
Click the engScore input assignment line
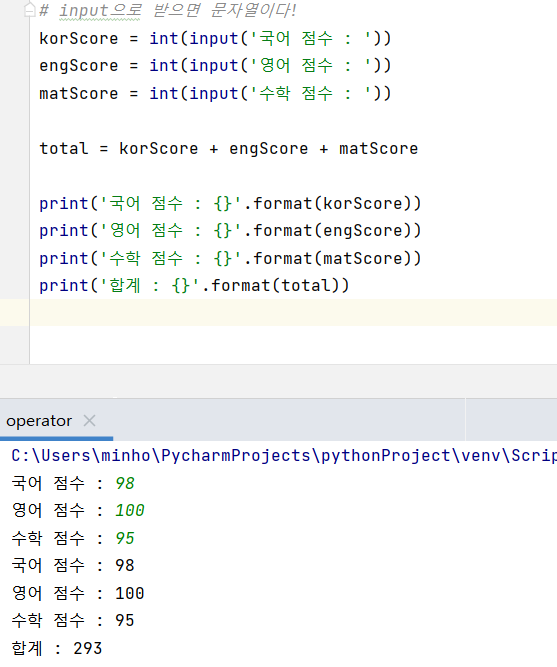pyautogui.click(x=215, y=66)
